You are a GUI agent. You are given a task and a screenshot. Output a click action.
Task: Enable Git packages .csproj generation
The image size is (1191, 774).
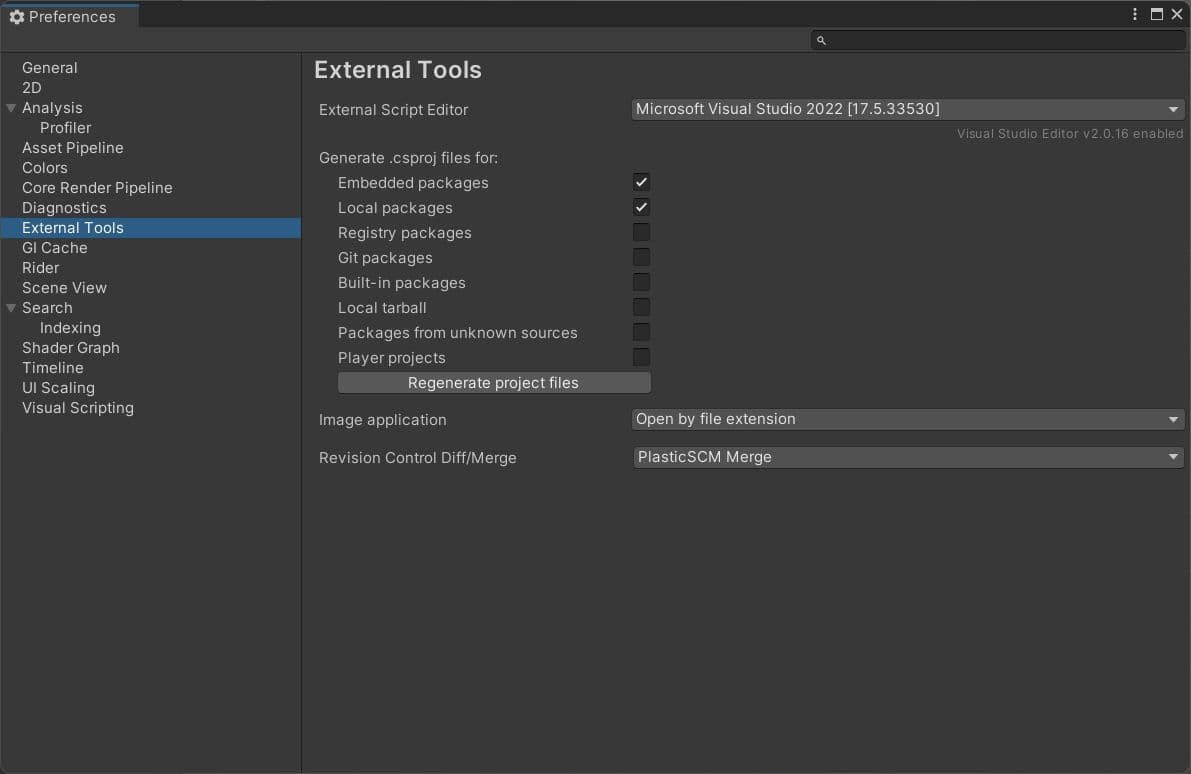[x=641, y=257]
